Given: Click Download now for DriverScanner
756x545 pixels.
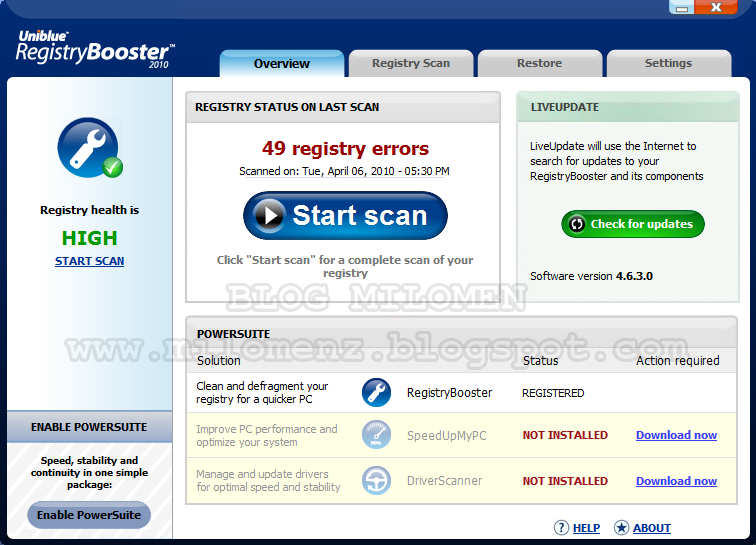Looking at the screenshot, I should pos(676,481).
